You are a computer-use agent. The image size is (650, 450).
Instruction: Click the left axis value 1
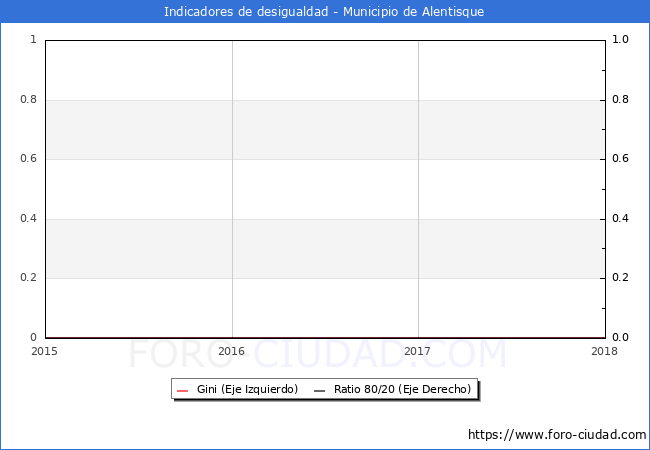(34, 39)
